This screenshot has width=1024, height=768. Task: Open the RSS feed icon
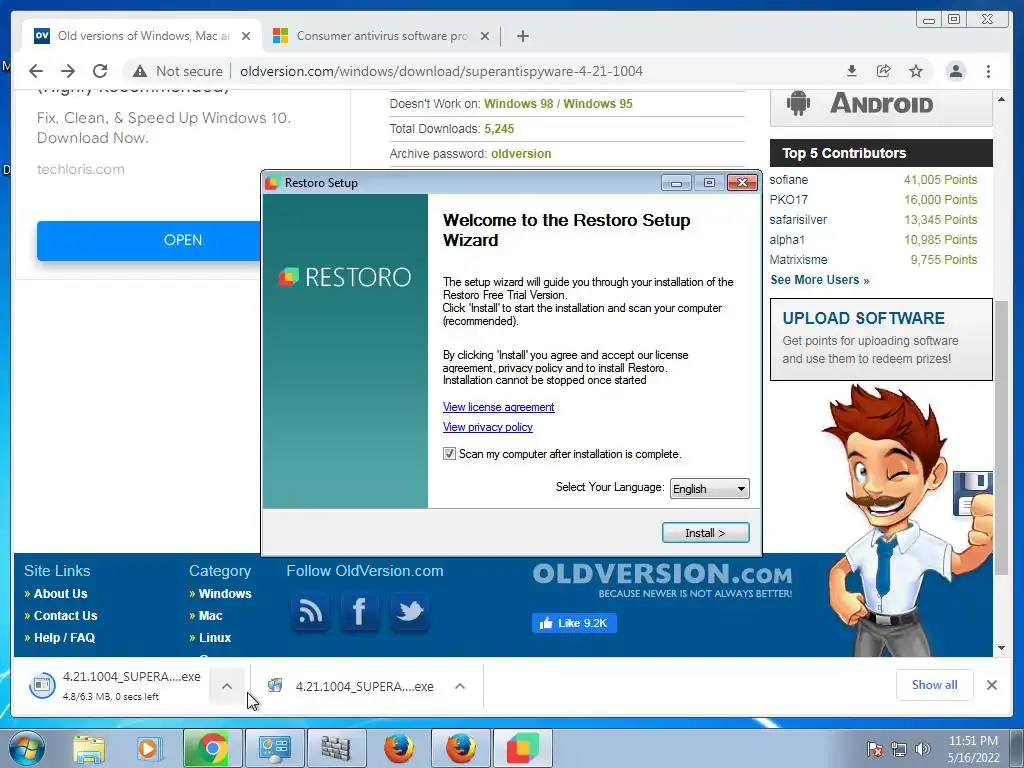pos(310,612)
